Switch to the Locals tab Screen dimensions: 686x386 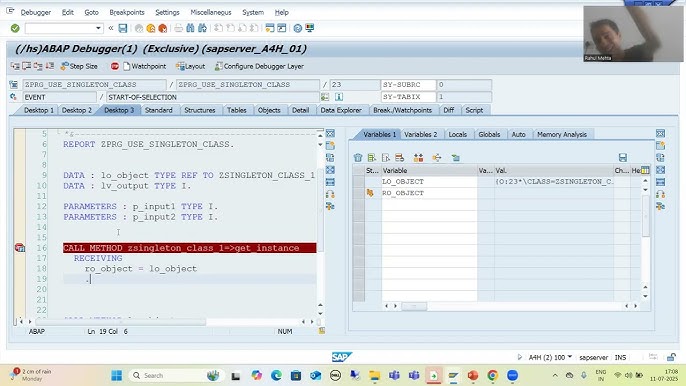pyautogui.click(x=458, y=134)
